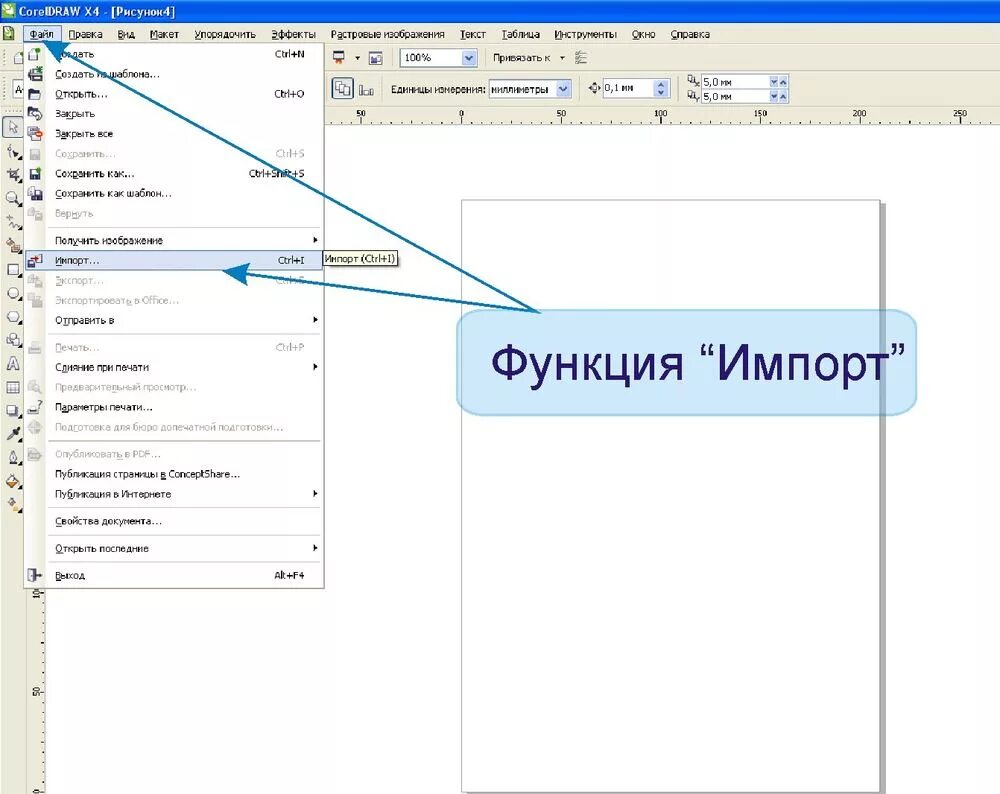Select the Rectangle tool

coord(13,269)
